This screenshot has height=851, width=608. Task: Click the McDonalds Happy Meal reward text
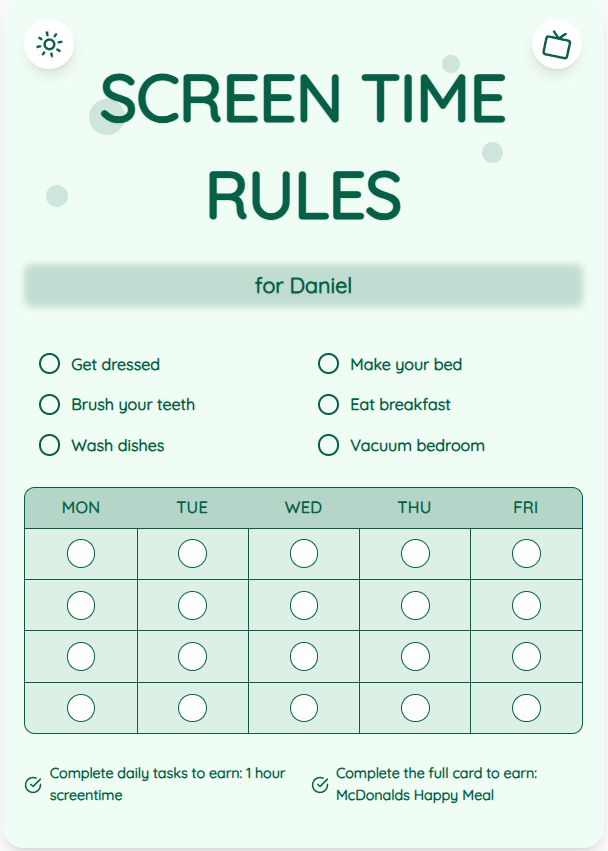click(x=415, y=796)
